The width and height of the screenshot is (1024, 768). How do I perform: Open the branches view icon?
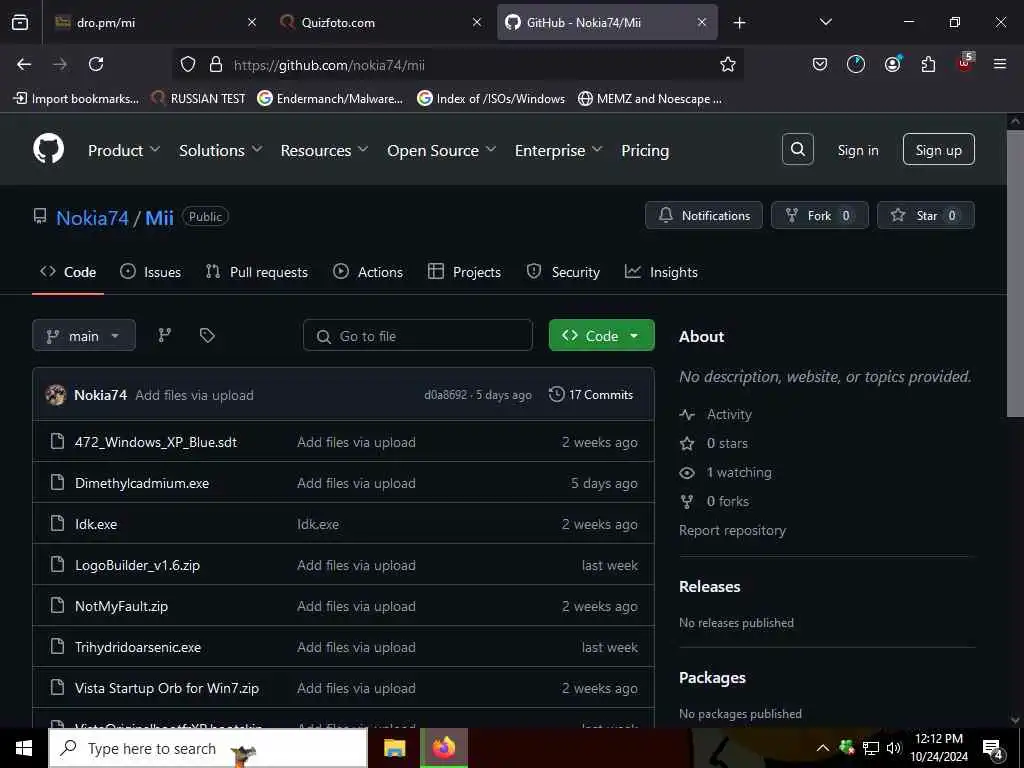pos(165,336)
